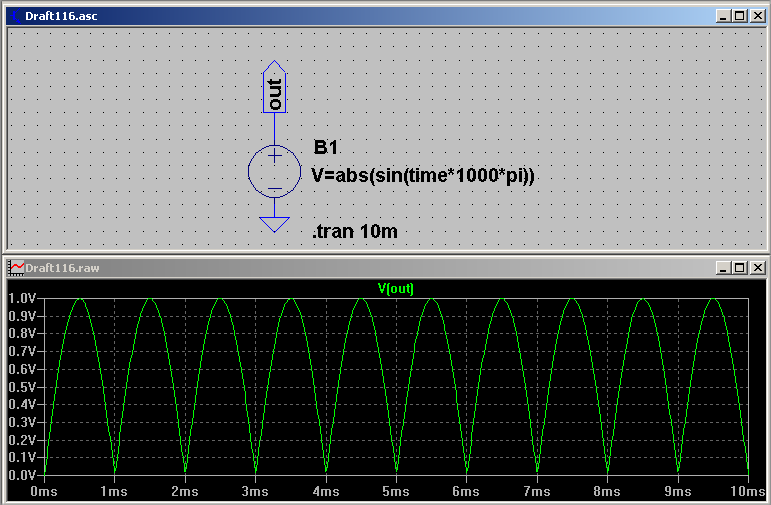Select the ground symbol under B1
The width and height of the screenshot is (771, 505).
[x=274, y=224]
